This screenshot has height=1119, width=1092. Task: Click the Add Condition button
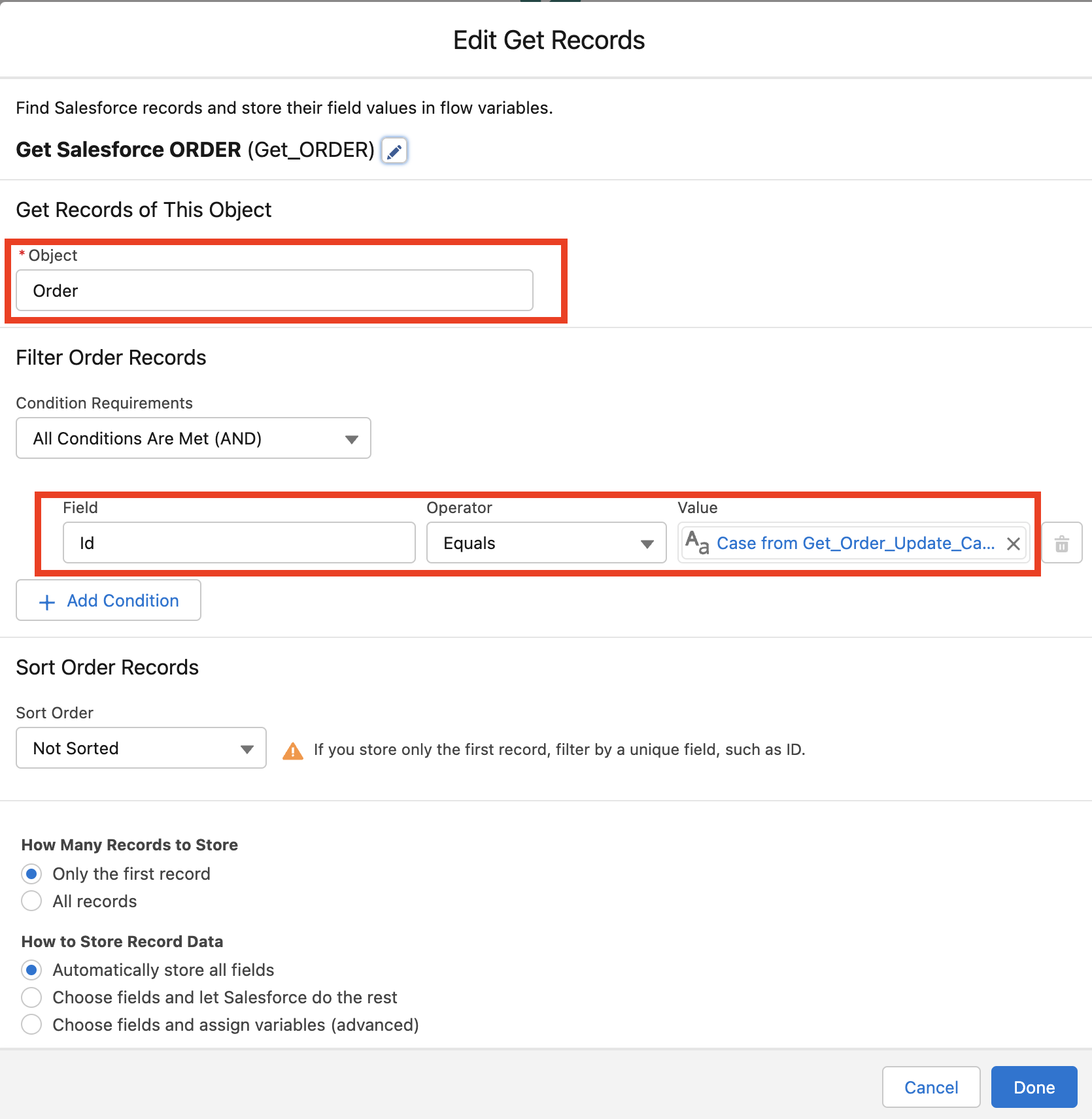pyautogui.click(x=109, y=601)
